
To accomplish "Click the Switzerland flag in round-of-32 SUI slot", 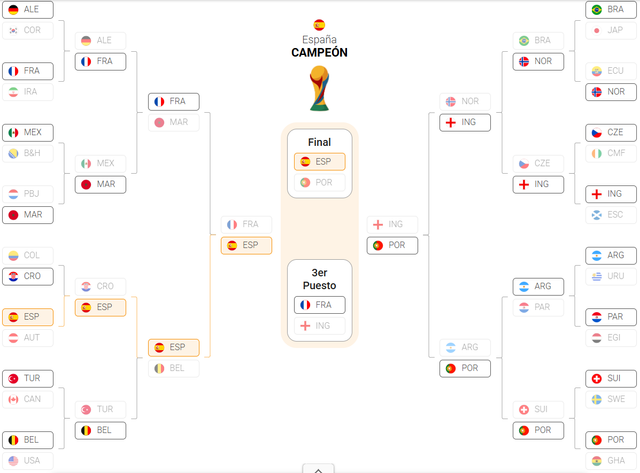I will (597, 378).
